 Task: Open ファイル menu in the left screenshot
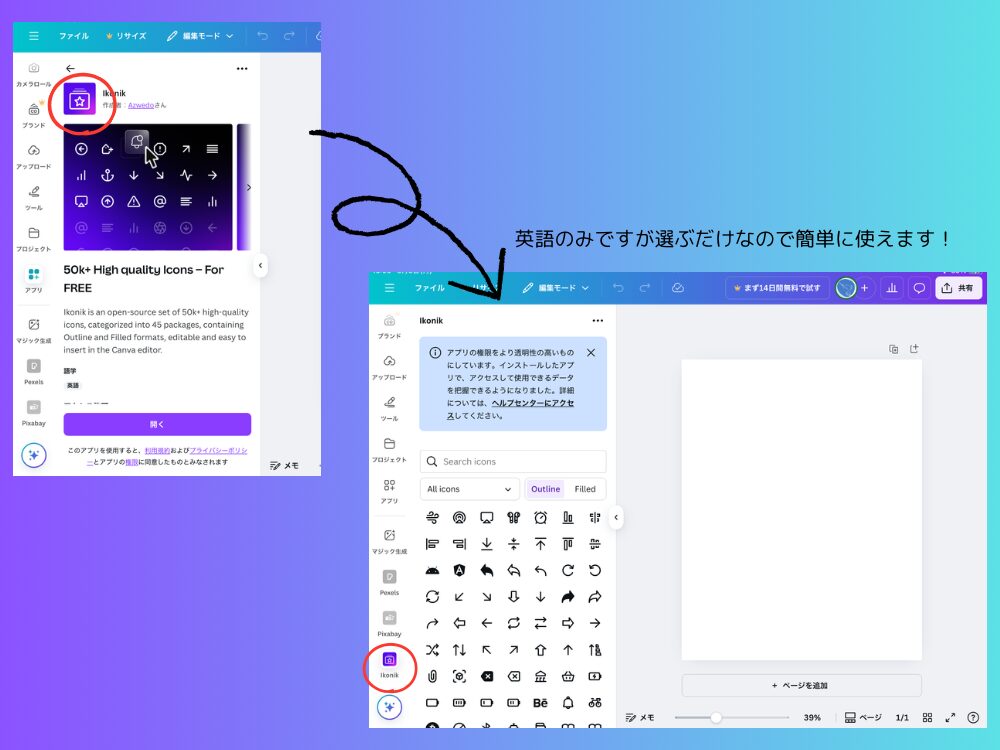coord(73,36)
